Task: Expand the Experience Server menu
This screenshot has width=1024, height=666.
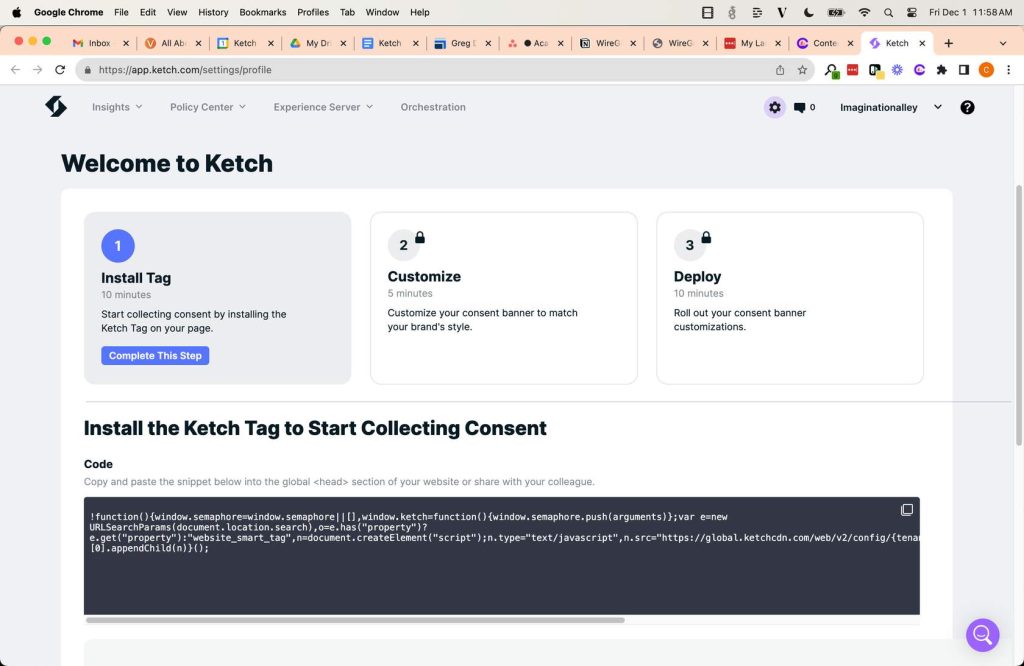Action: click(322, 107)
